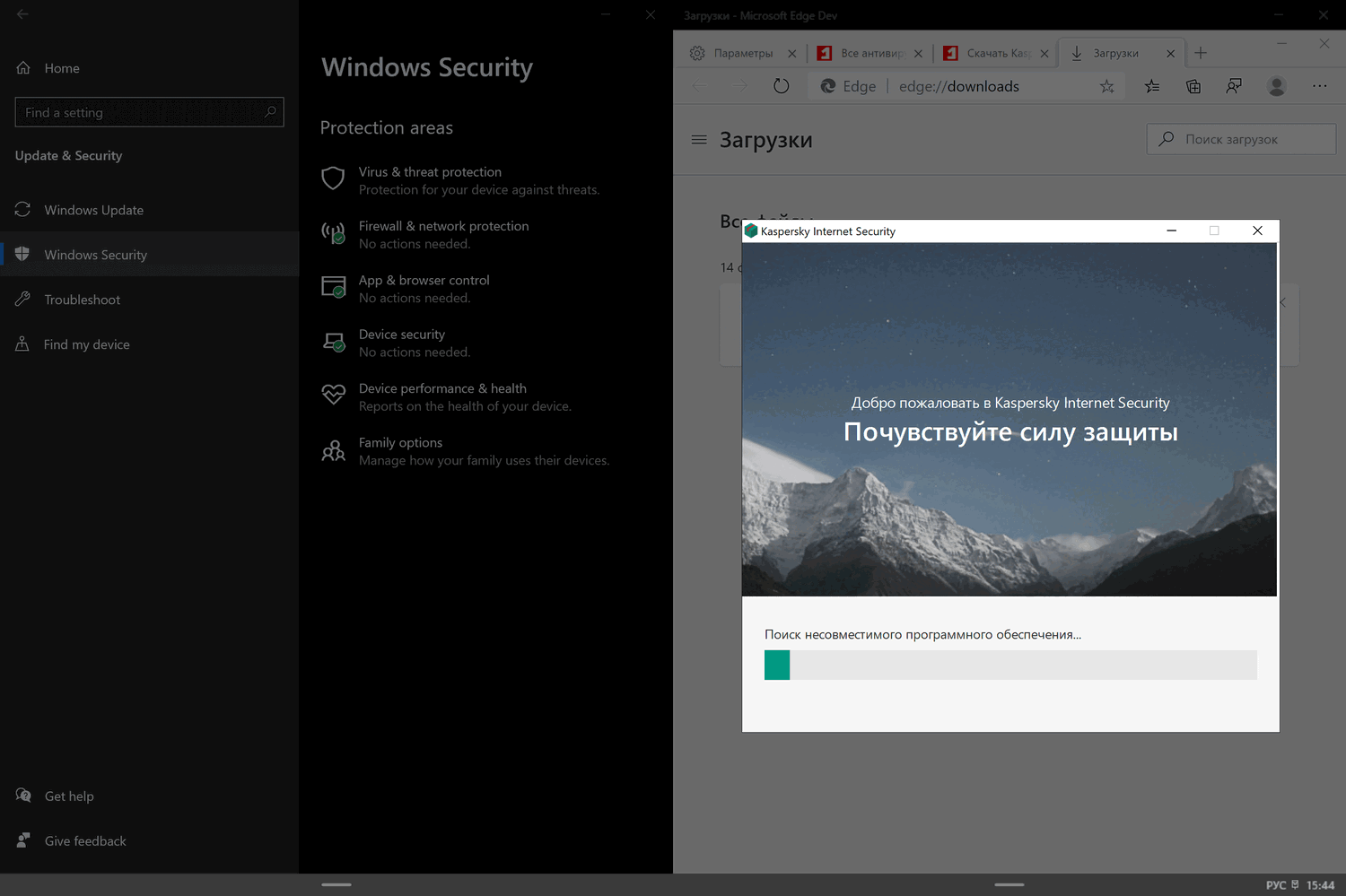Add the page to Edge Collections
The width and height of the screenshot is (1346, 896).
click(1193, 86)
